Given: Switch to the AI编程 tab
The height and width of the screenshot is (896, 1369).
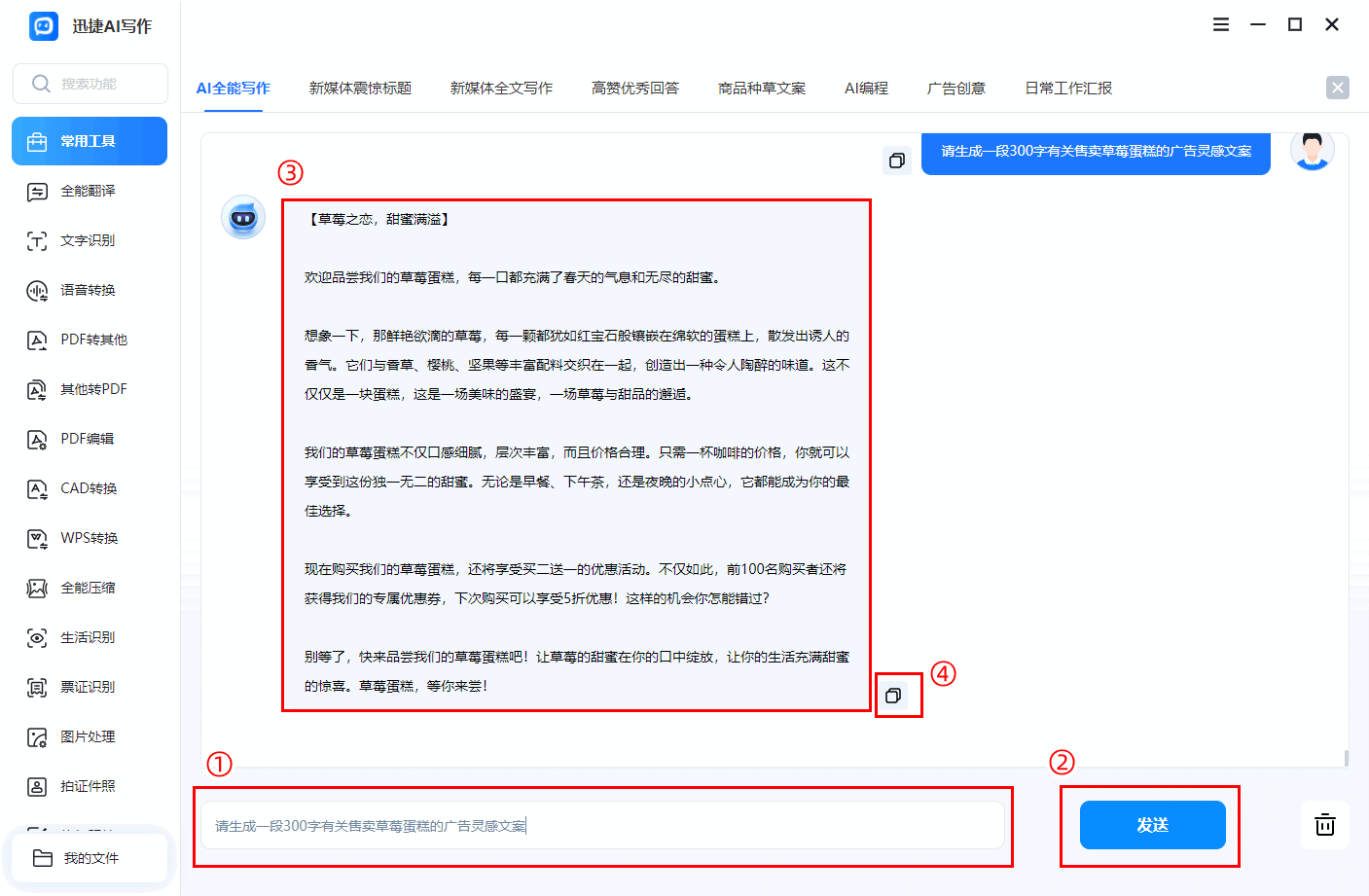Looking at the screenshot, I should point(866,89).
